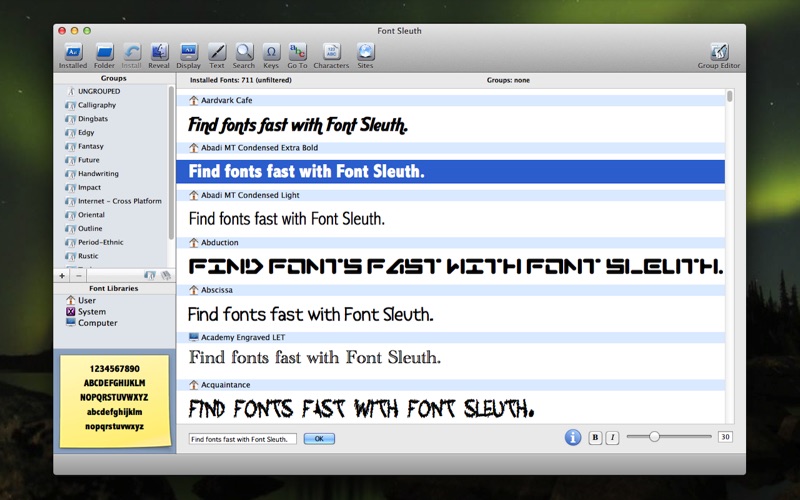Click the Installed Fonts: 711 status text
Image resolution: width=800 pixels, height=500 pixels.
(241, 80)
